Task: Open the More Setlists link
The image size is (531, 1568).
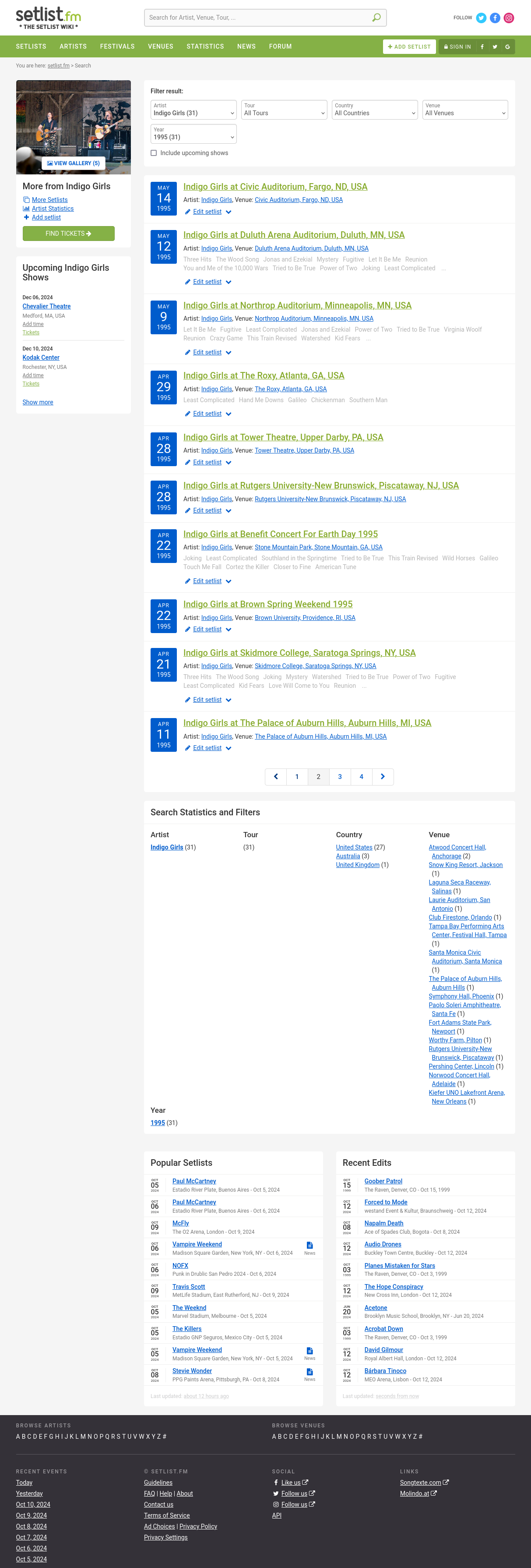Action: (50, 200)
